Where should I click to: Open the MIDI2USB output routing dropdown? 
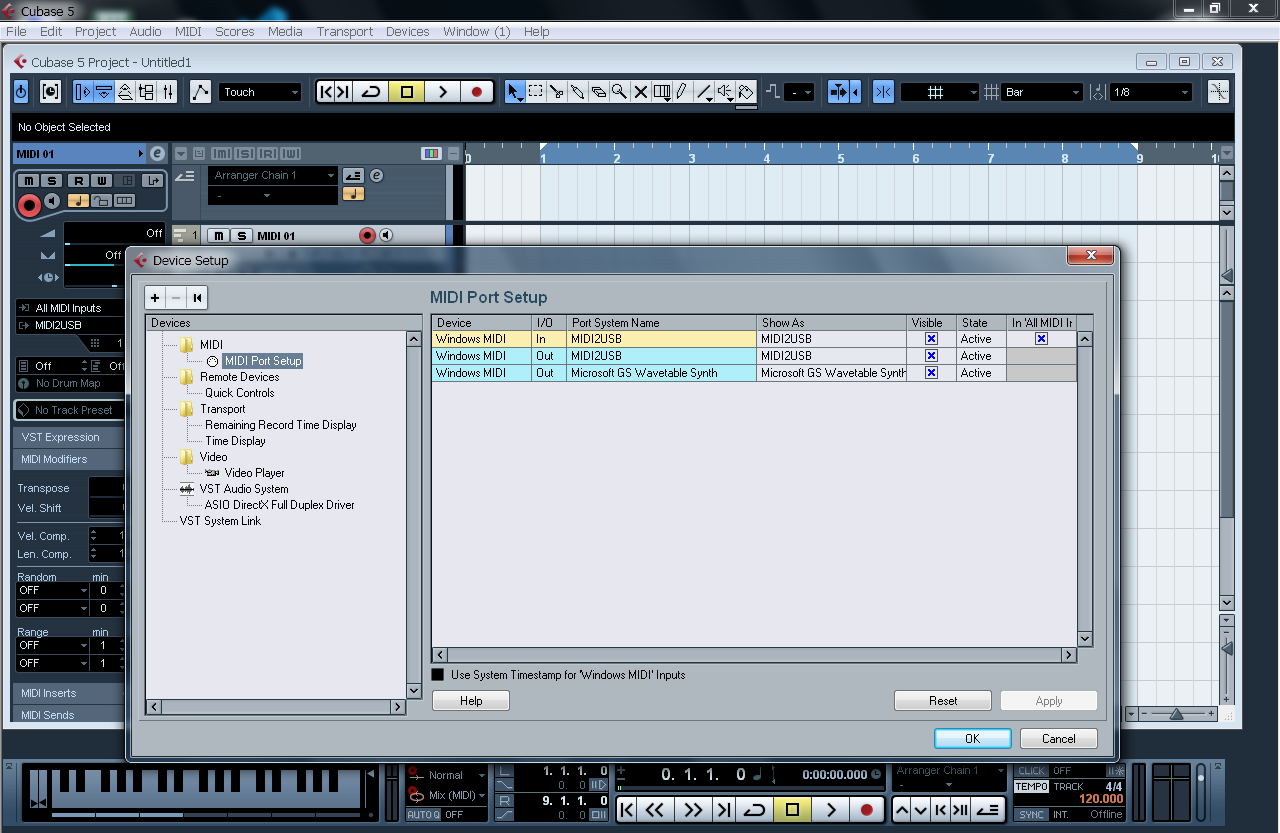point(70,325)
